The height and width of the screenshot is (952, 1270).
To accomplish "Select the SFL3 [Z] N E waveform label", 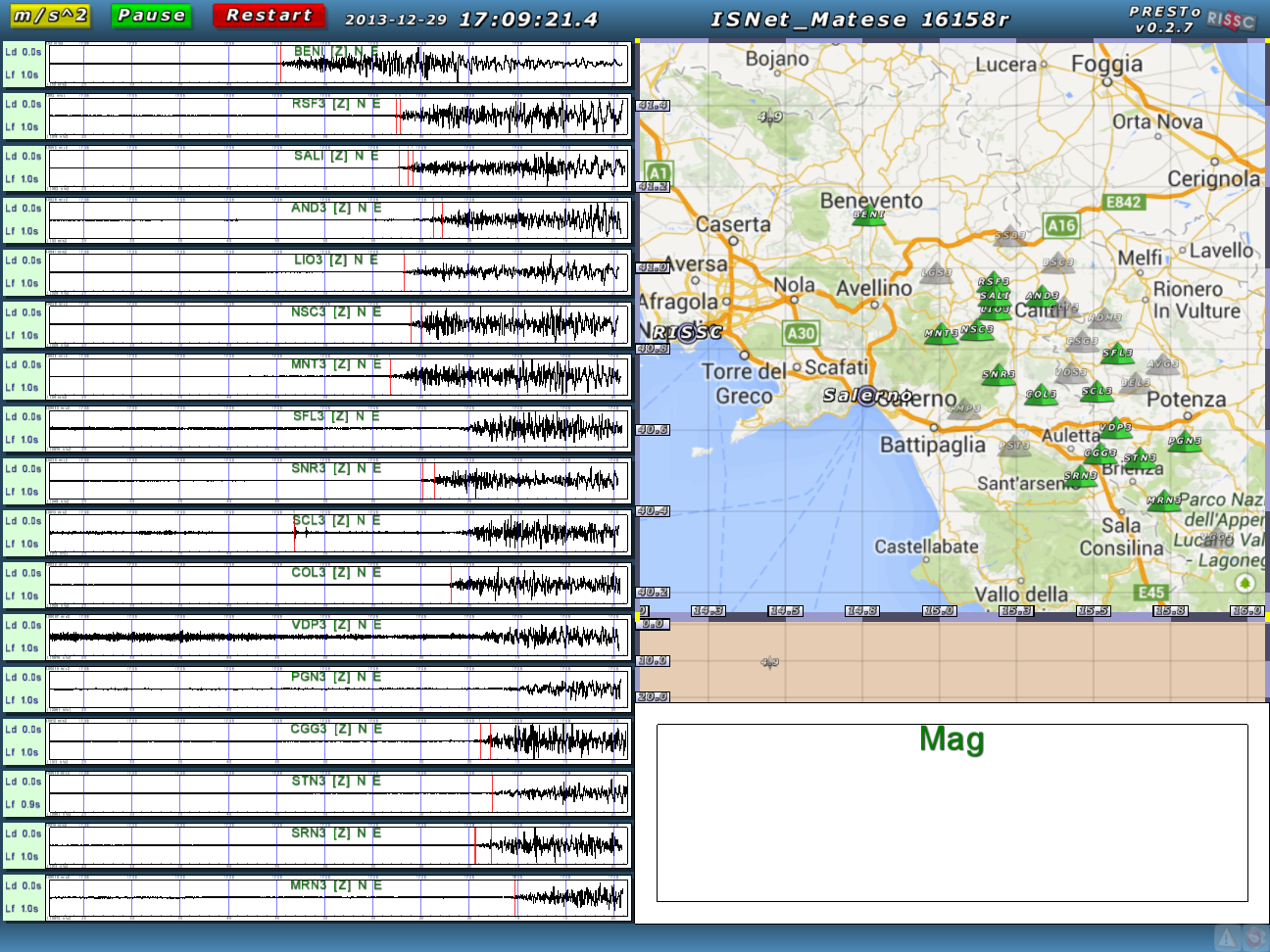I will pyautogui.click(x=337, y=416).
